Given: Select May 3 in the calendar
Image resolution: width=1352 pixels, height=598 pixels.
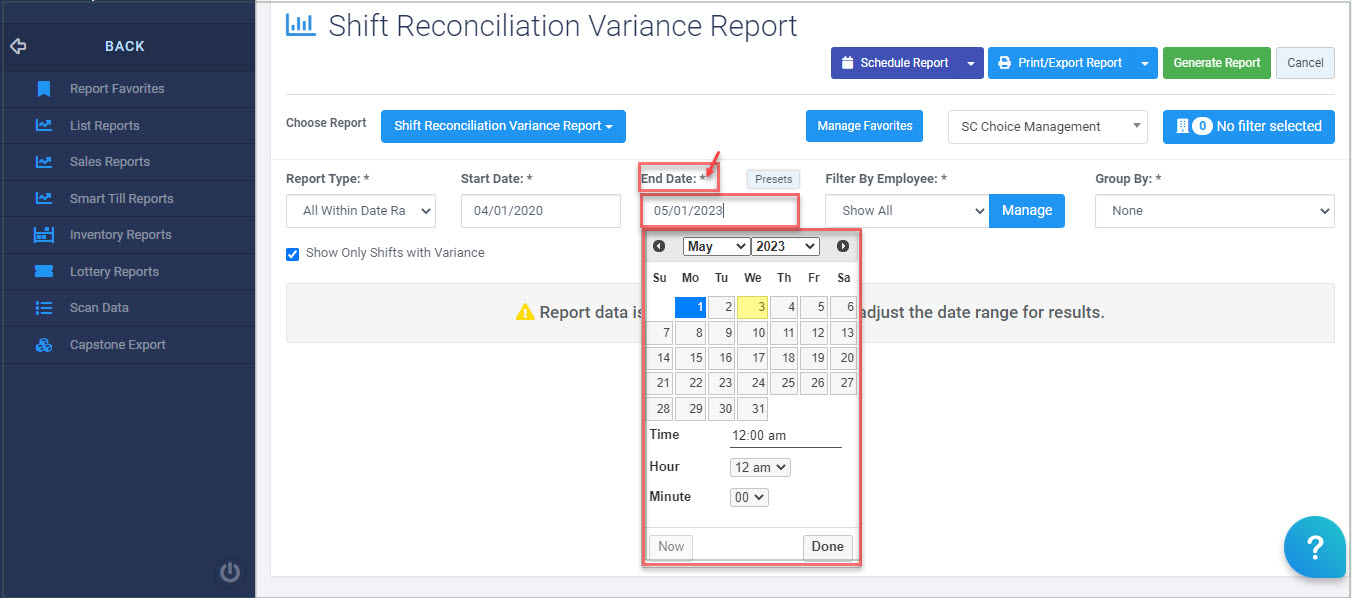Looking at the screenshot, I should click(x=752, y=307).
